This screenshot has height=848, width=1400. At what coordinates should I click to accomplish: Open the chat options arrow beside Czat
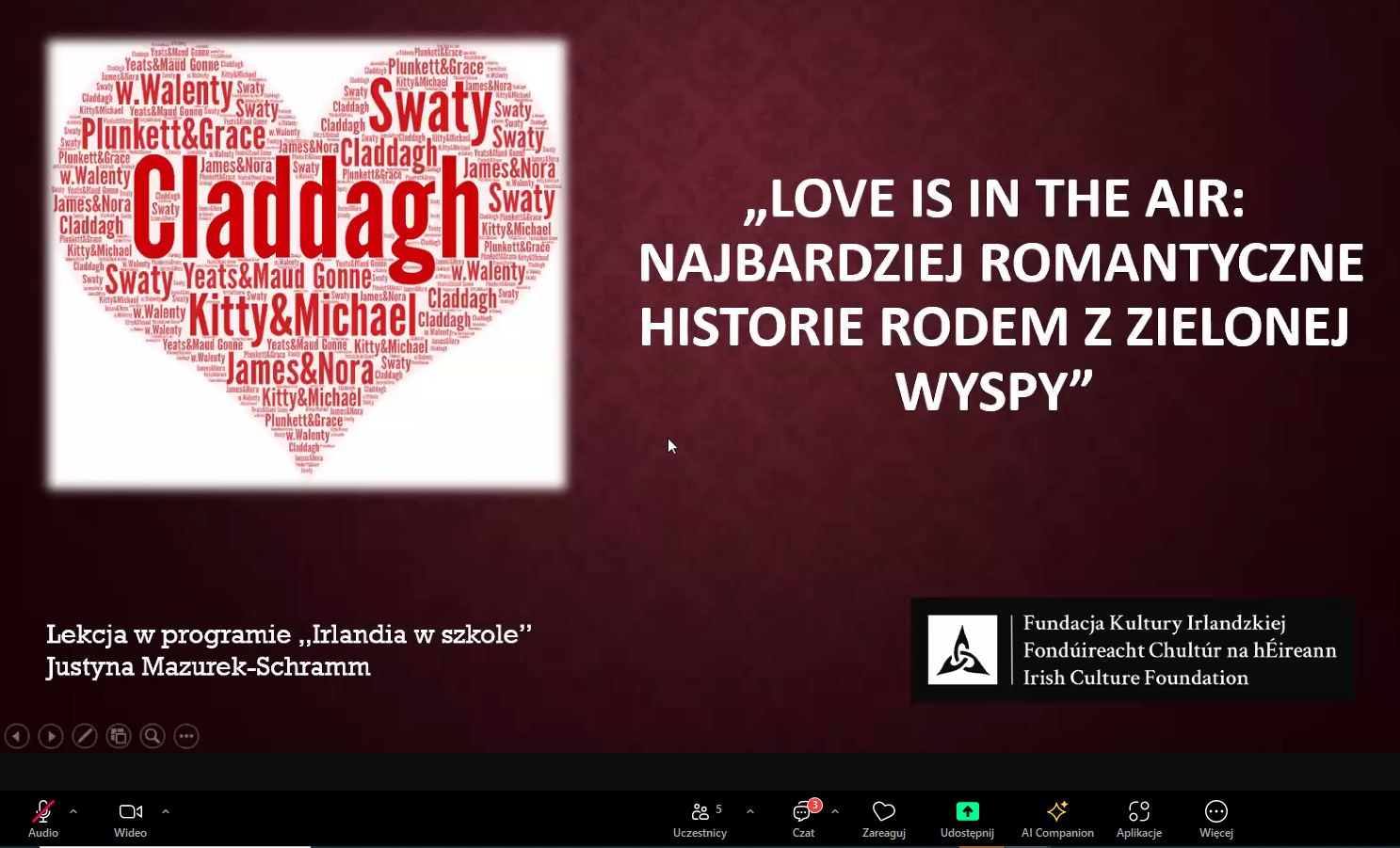[835, 811]
